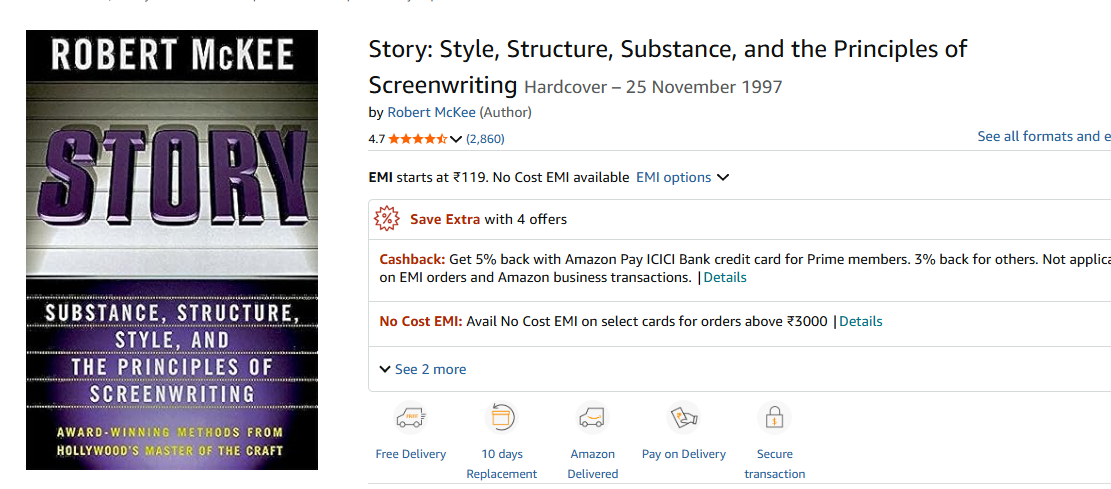This screenshot has width=1111, height=489.
Task: Click the Free Delivery truck icon
Action: 410,417
